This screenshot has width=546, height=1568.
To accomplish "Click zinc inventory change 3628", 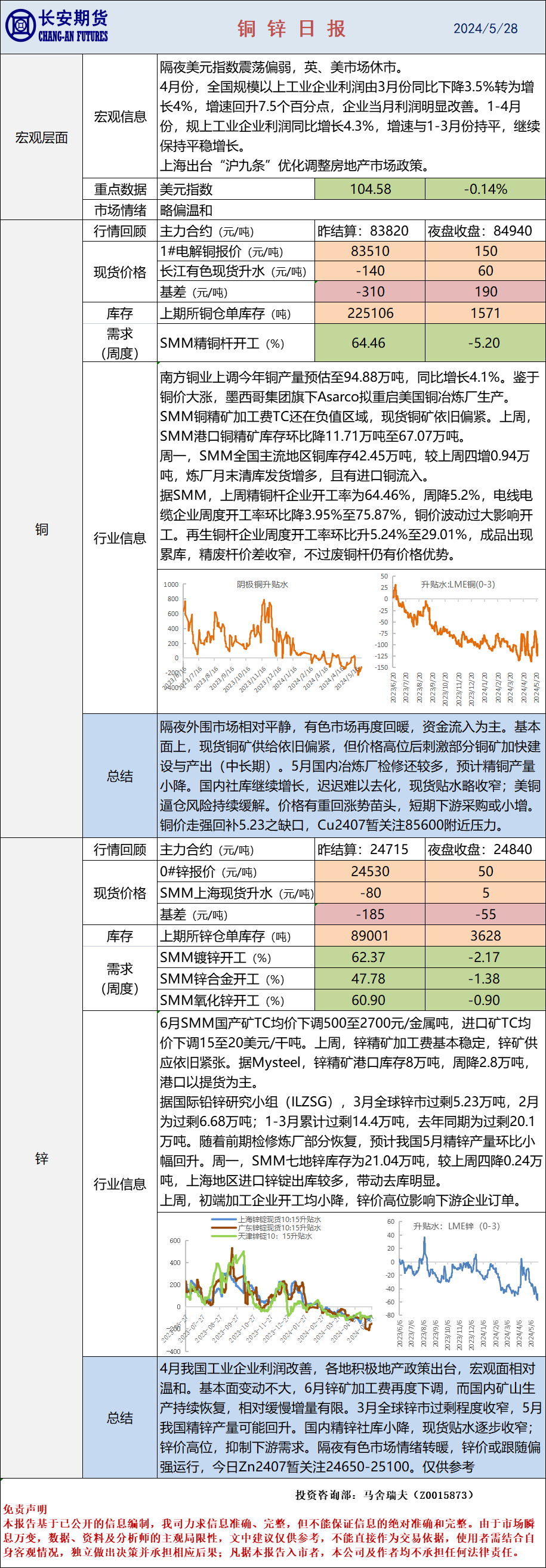I will 485,936.
